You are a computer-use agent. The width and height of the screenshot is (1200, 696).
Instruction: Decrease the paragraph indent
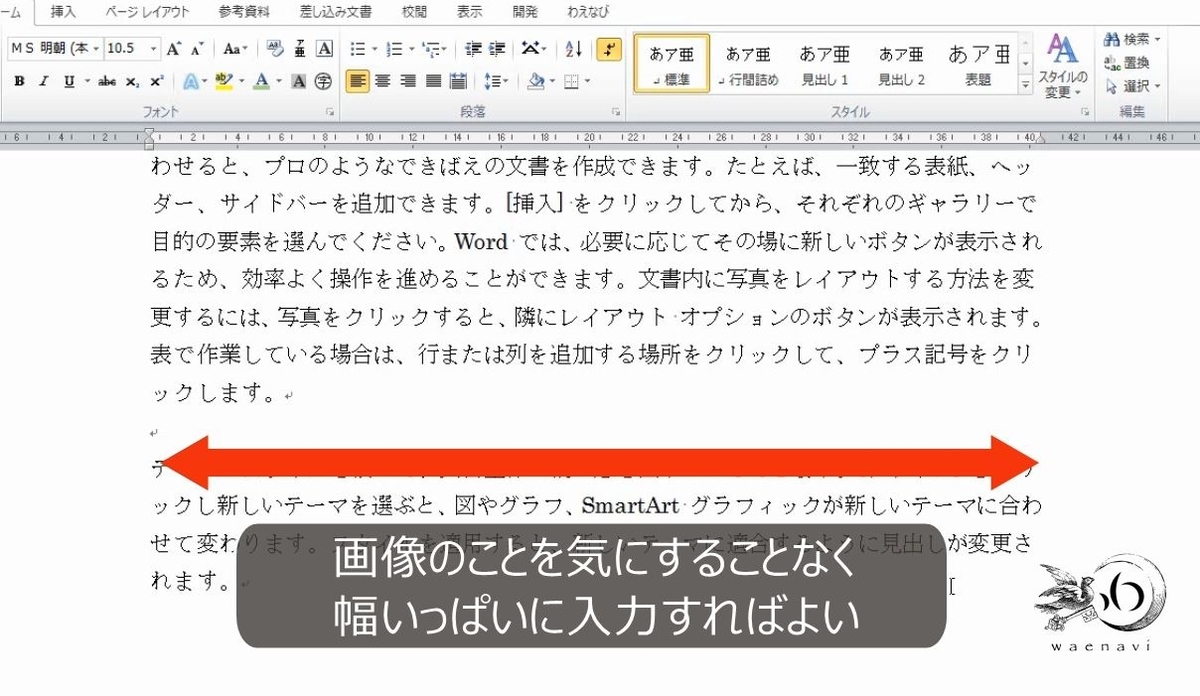pos(472,48)
